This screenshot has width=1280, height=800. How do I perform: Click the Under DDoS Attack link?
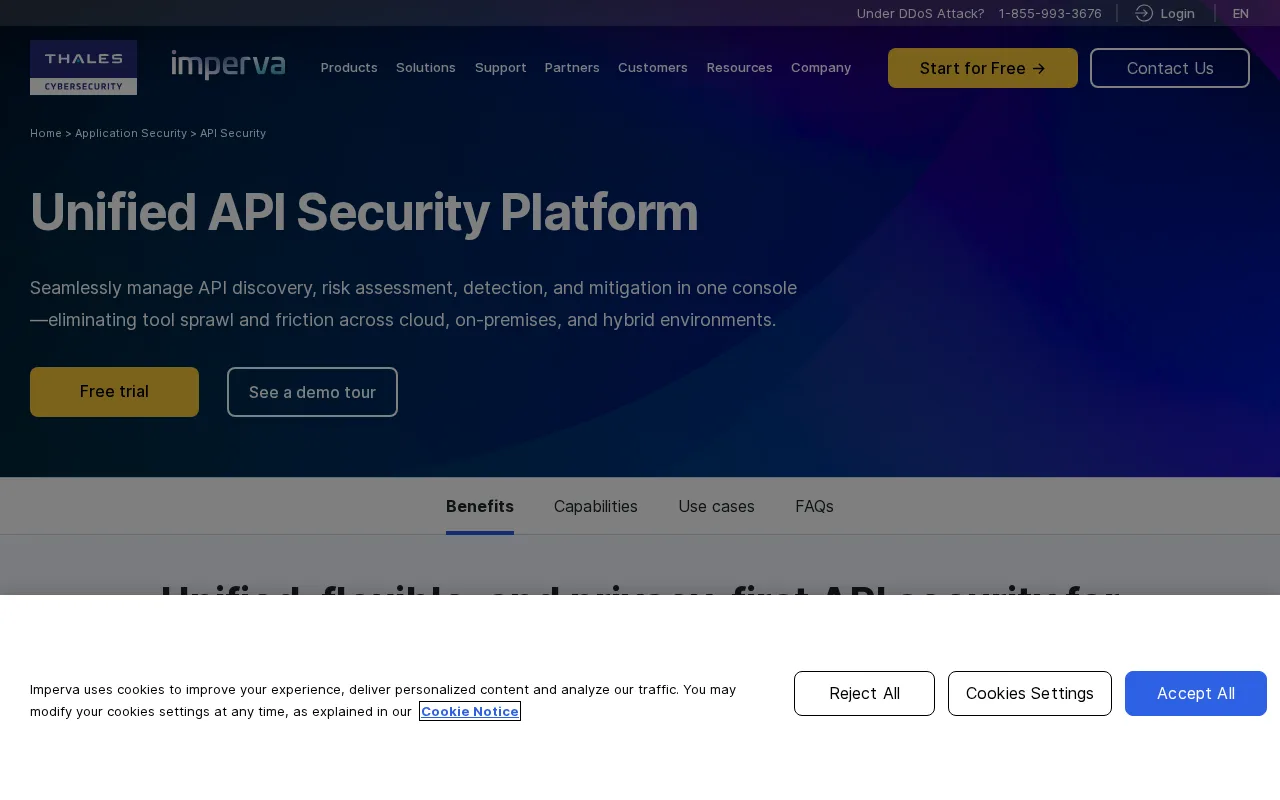pyautogui.click(x=920, y=13)
